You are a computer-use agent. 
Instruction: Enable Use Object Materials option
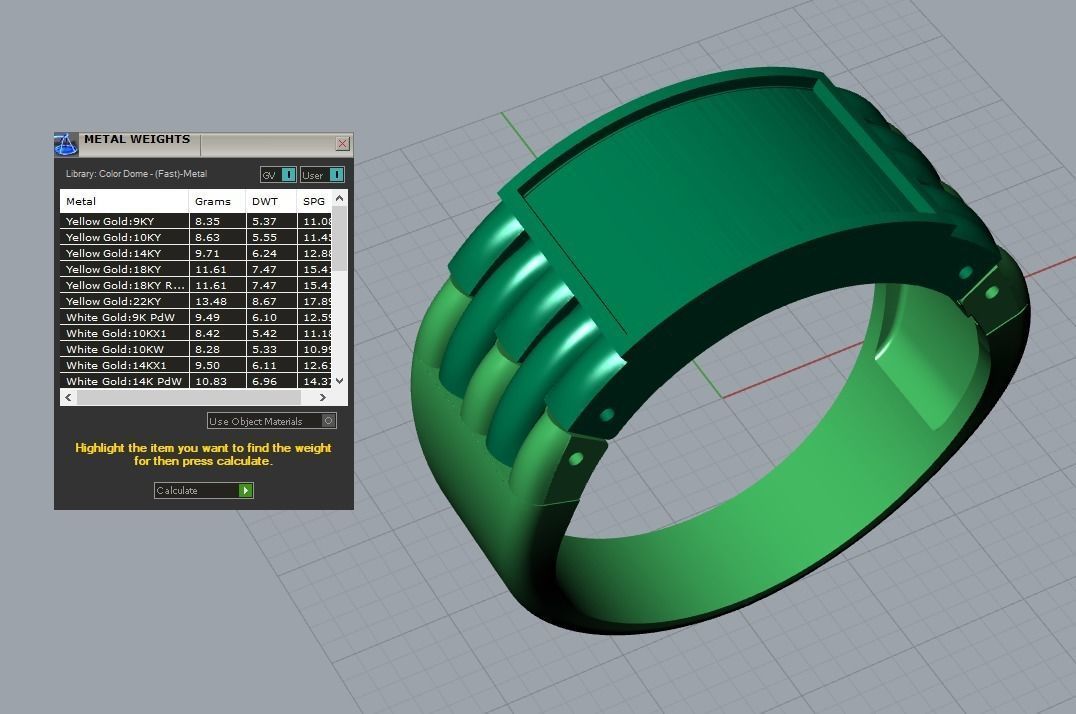click(272, 421)
